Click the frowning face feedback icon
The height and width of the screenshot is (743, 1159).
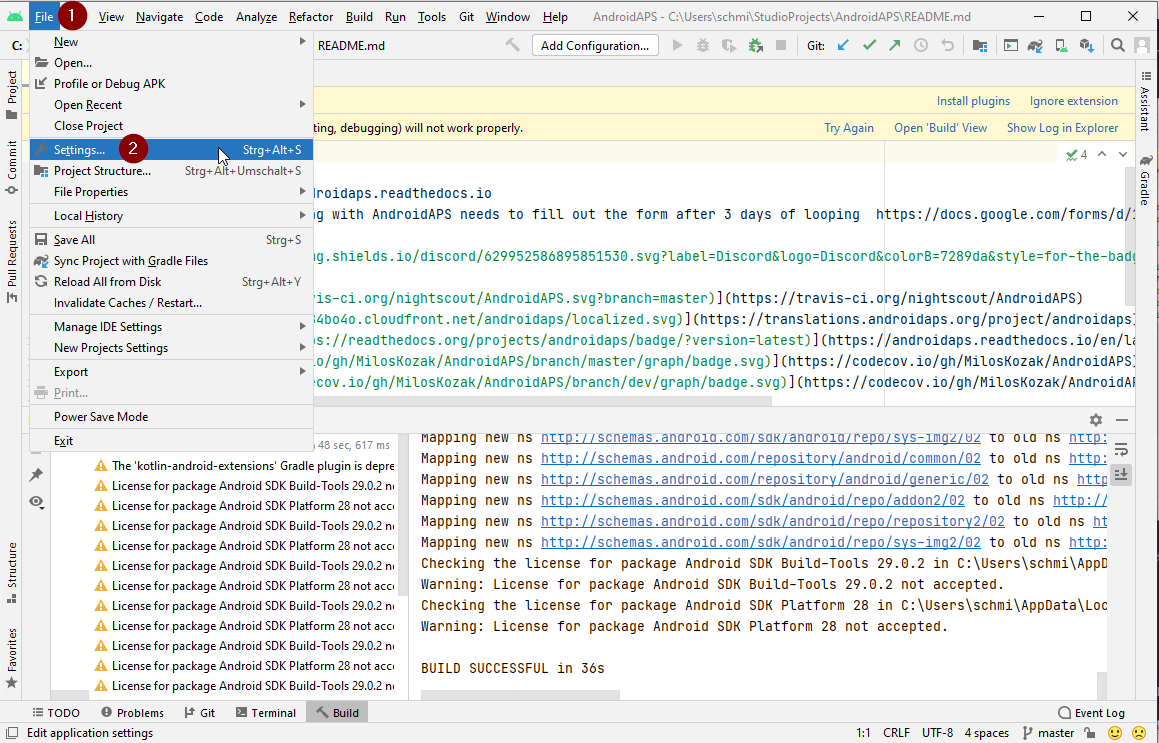(x=1139, y=733)
